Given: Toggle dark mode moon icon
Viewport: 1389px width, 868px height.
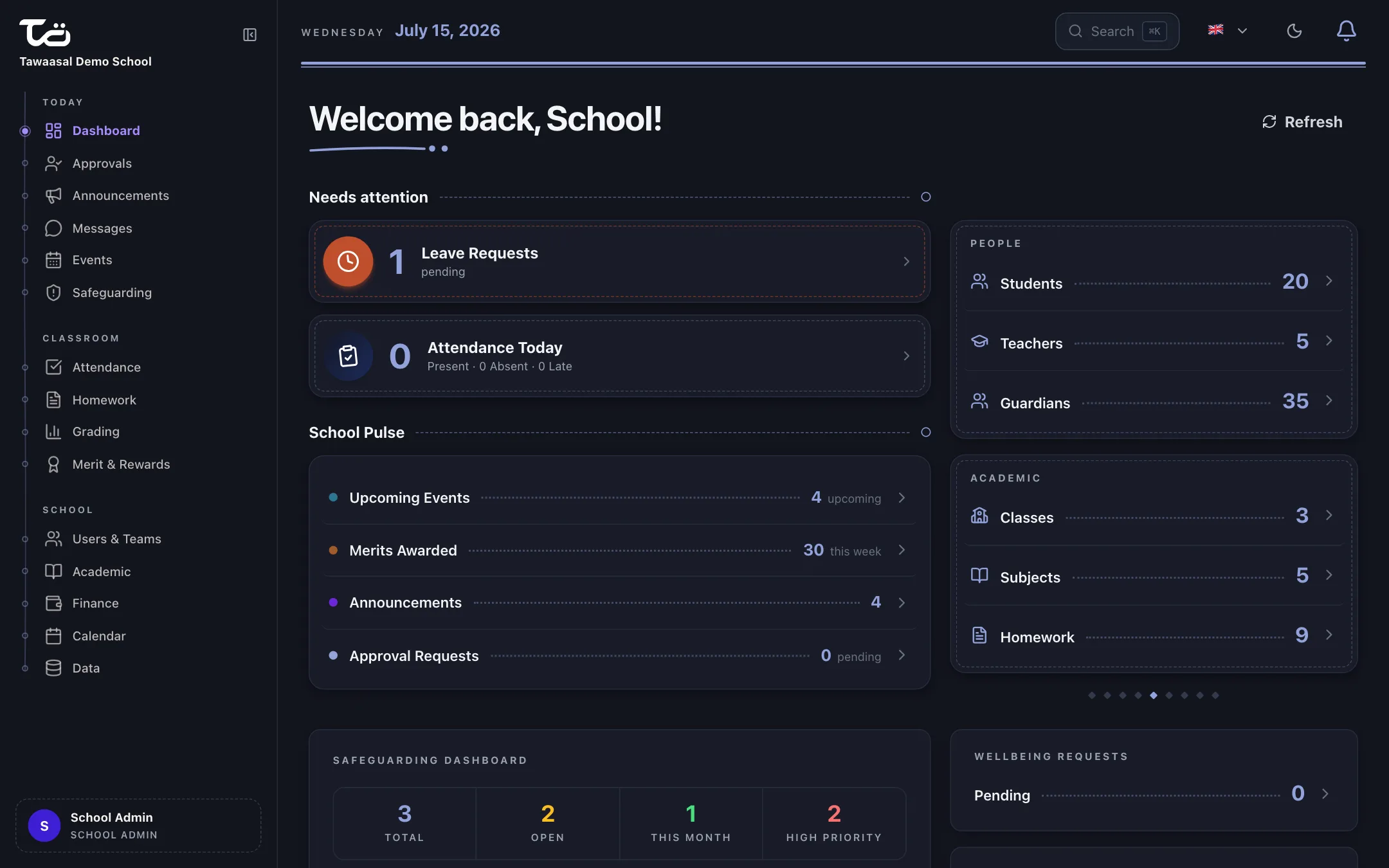Looking at the screenshot, I should coord(1294,31).
